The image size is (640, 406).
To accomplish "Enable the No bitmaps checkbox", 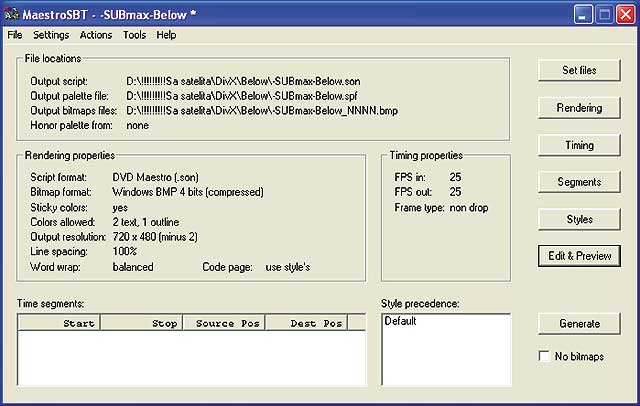I will coord(544,356).
